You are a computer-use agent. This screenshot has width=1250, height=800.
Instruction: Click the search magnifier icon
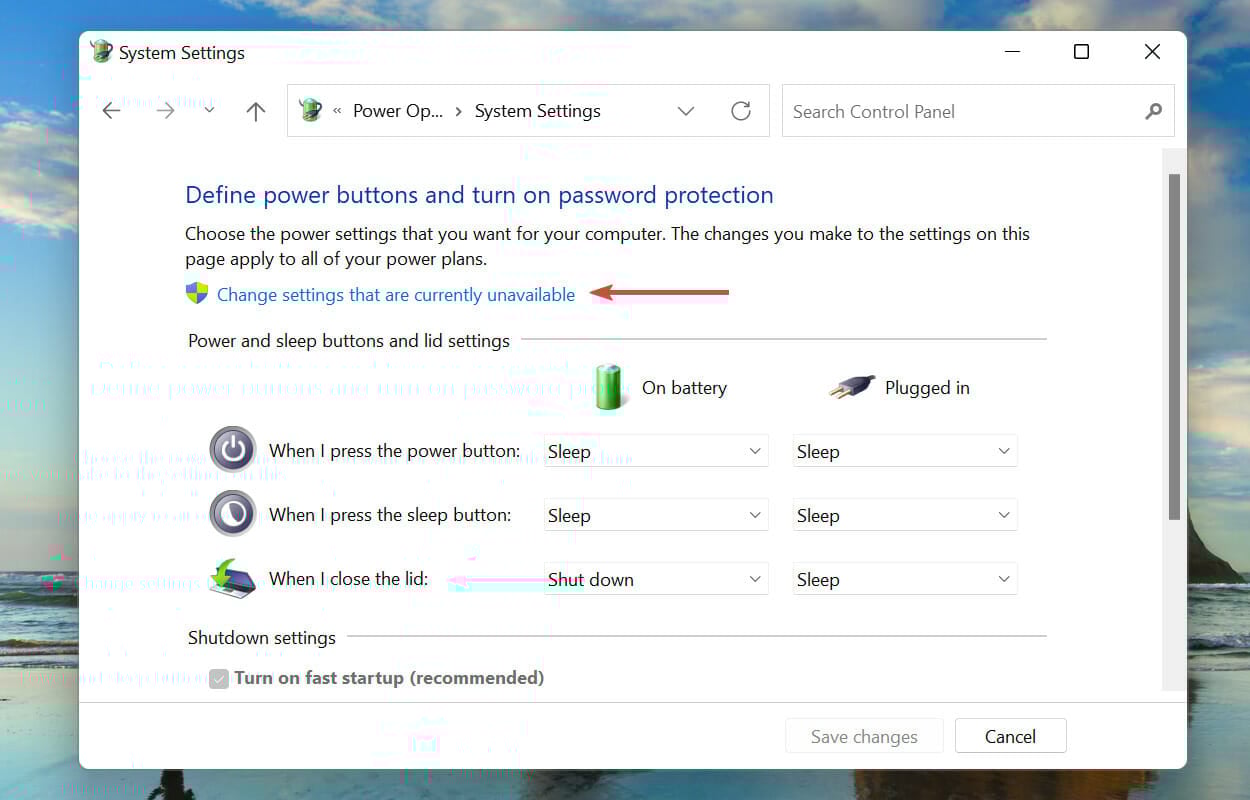click(x=1154, y=111)
